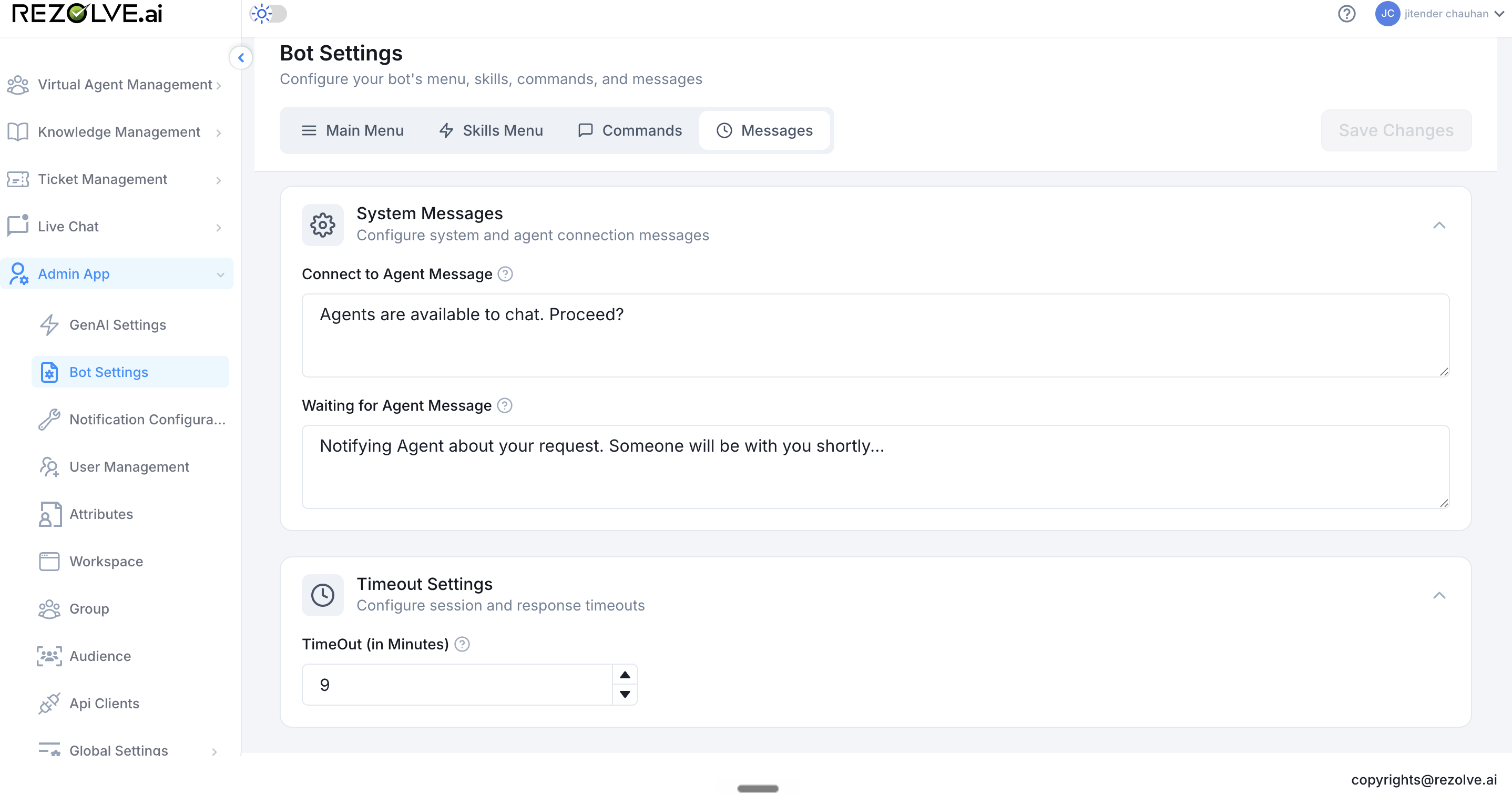This screenshot has width=1512, height=794.
Task: Expand Global Settings chevron
Action: tap(215, 751)
